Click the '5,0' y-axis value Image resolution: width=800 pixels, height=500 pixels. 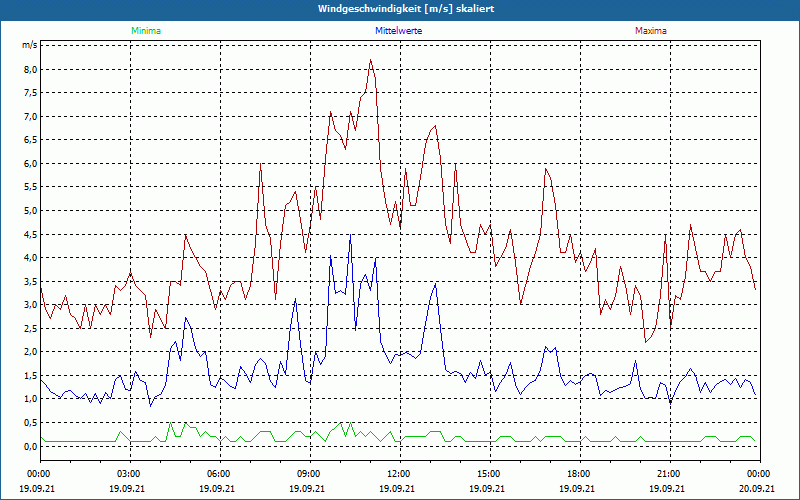click(31, 211)
